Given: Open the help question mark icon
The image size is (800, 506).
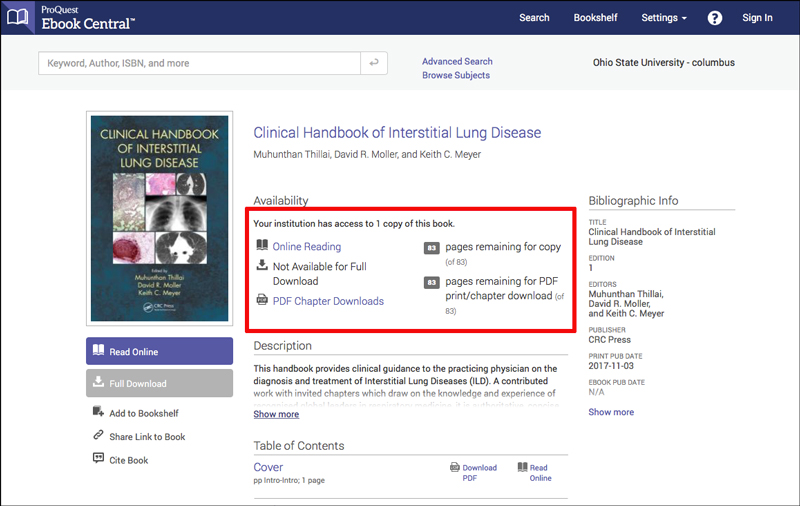Looking at the screenshot, I should tap(714, 18).
